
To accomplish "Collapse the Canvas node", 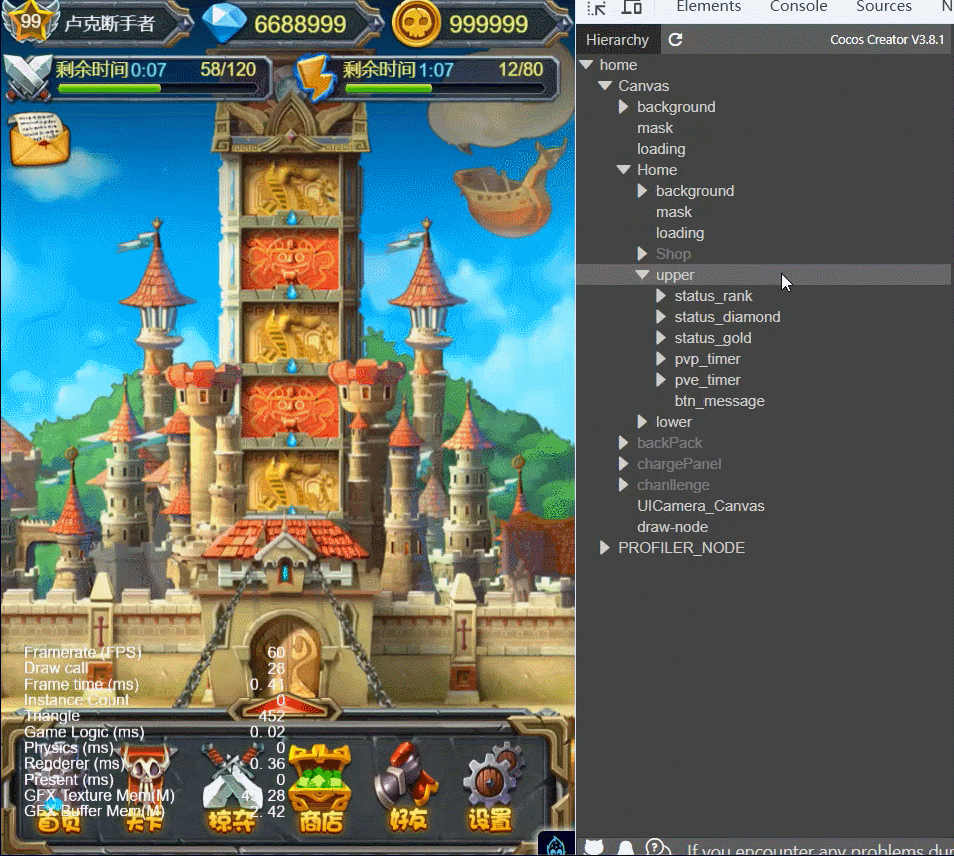I will click(605, 86).
